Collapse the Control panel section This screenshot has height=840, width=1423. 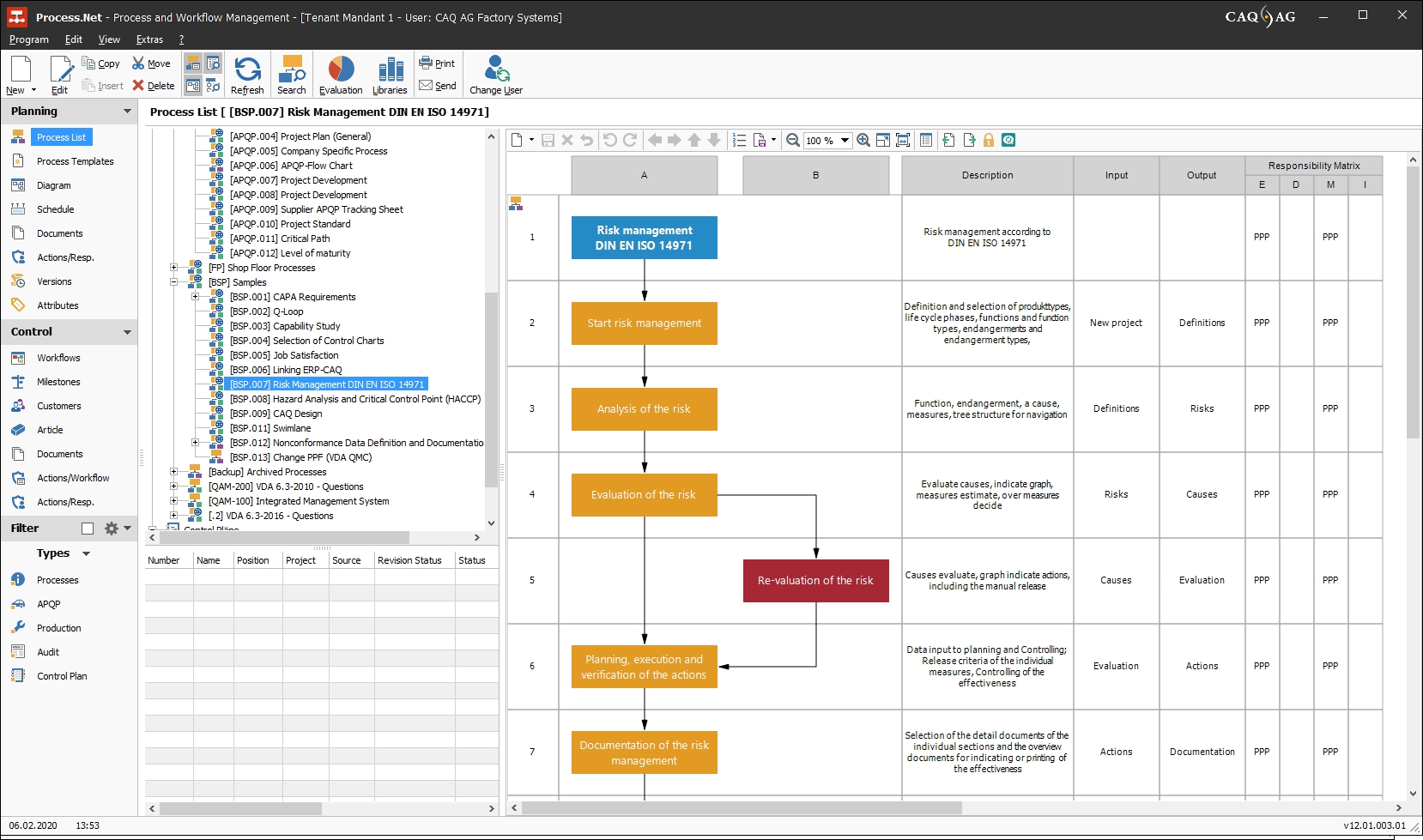(127, 332)
